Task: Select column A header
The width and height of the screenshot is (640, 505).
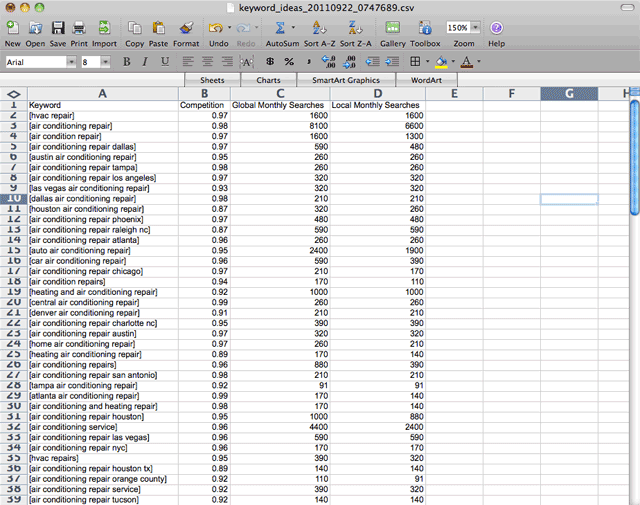Action: 102,93
